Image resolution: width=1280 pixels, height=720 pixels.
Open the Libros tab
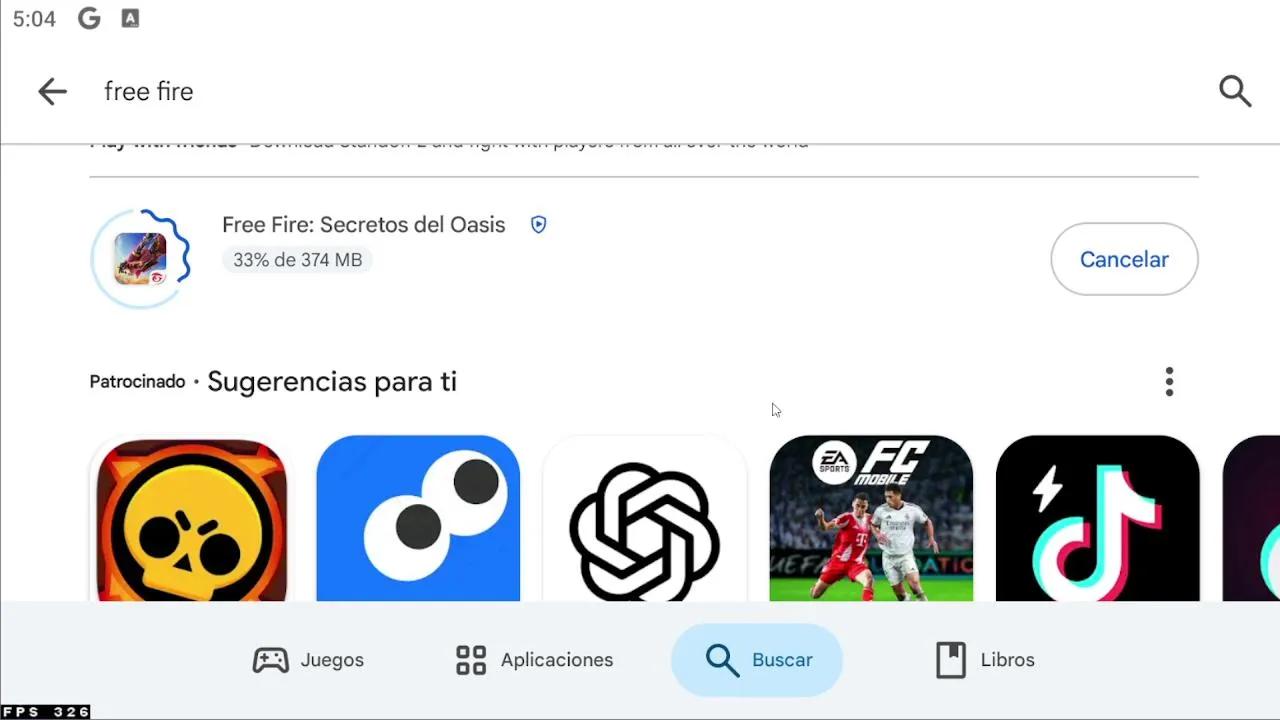[985, 660]
